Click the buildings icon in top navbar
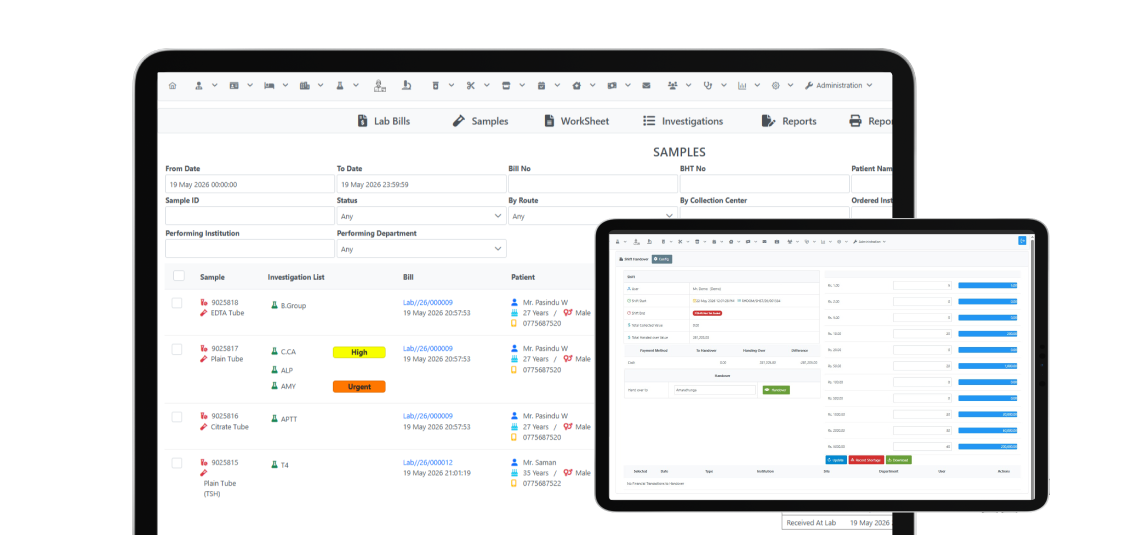The image size is (1139, 535). point(304,86)
